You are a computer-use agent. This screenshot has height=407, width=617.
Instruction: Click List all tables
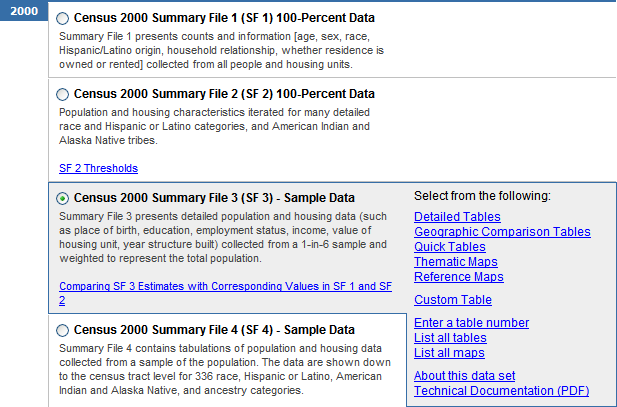click(449, 338)
